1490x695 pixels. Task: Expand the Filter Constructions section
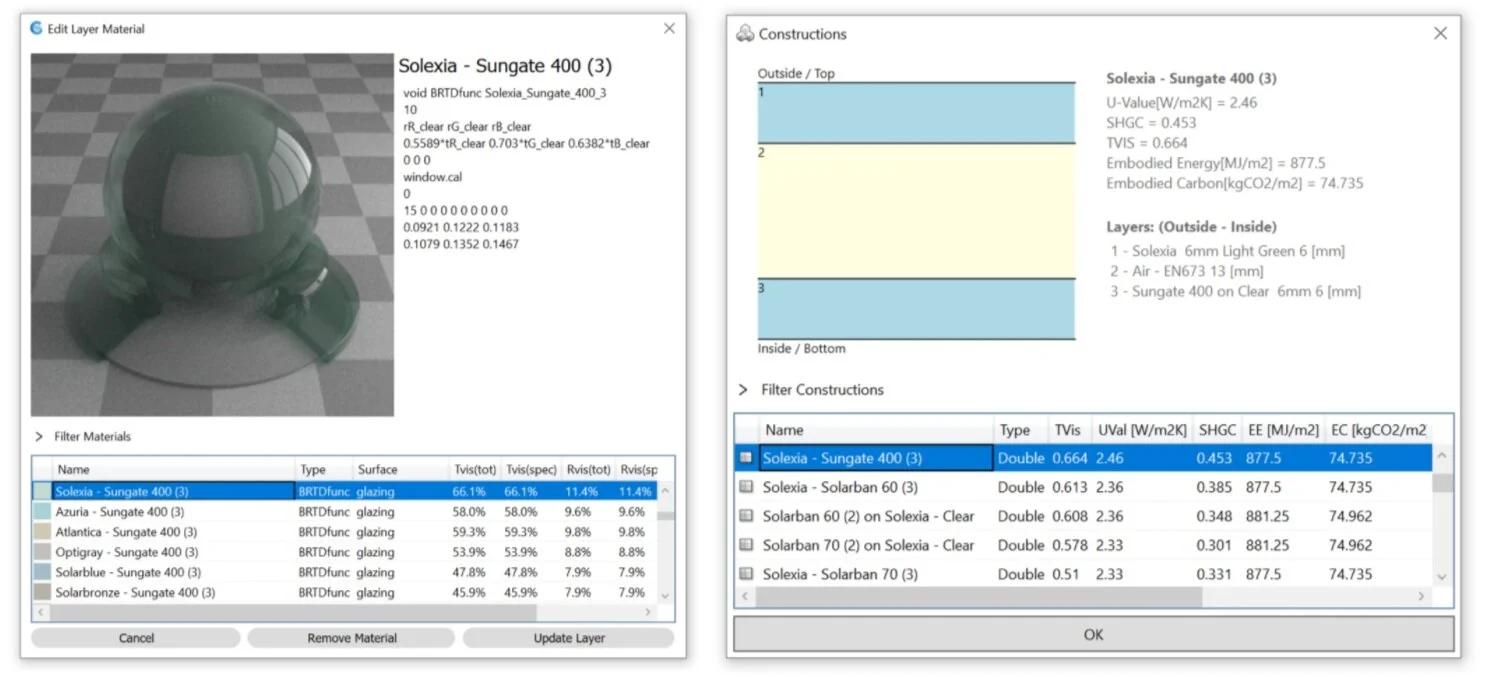[x=743, y=390]
